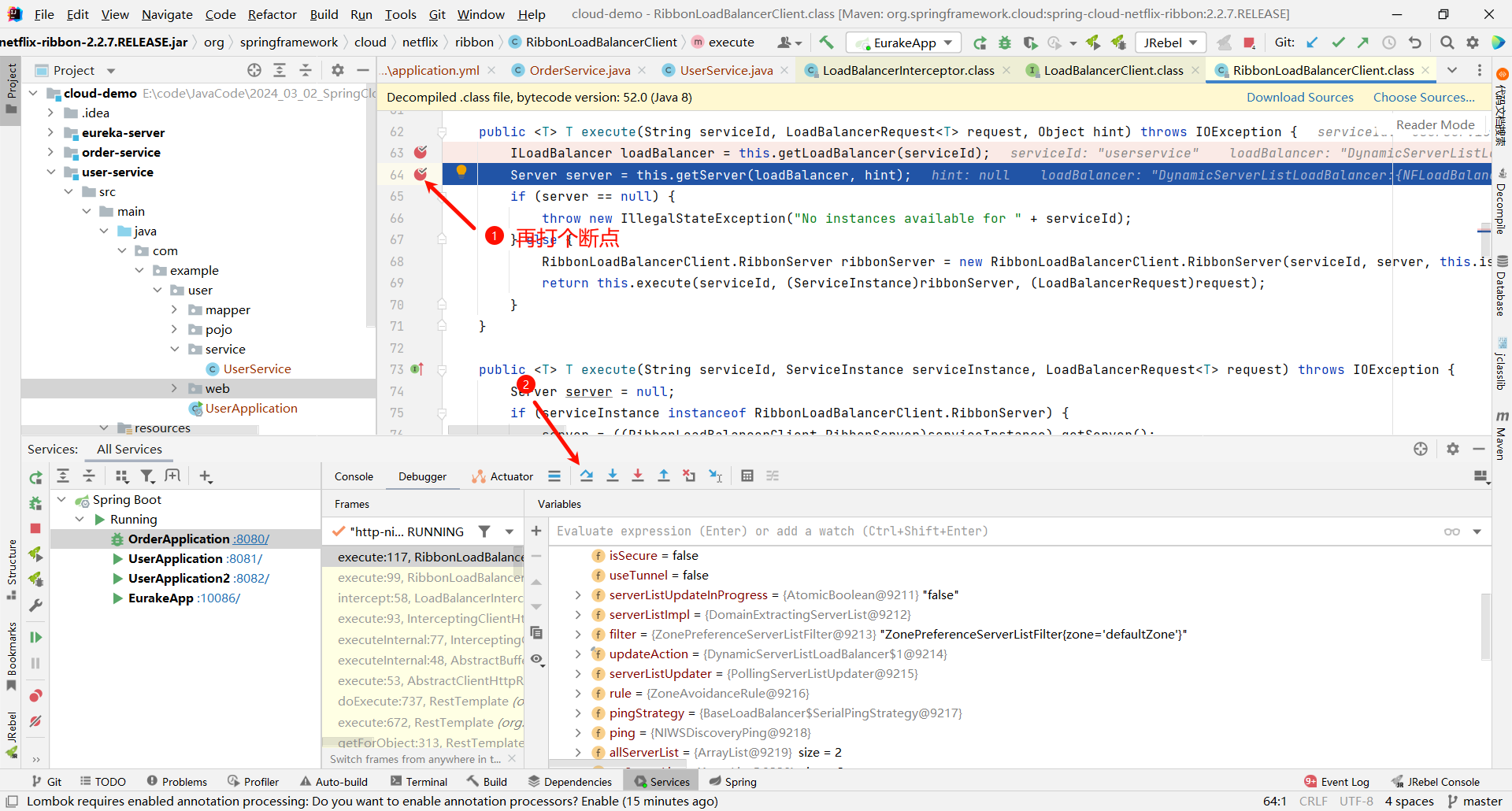
Task: Expand the order-service module
Action: click(51, 152)
